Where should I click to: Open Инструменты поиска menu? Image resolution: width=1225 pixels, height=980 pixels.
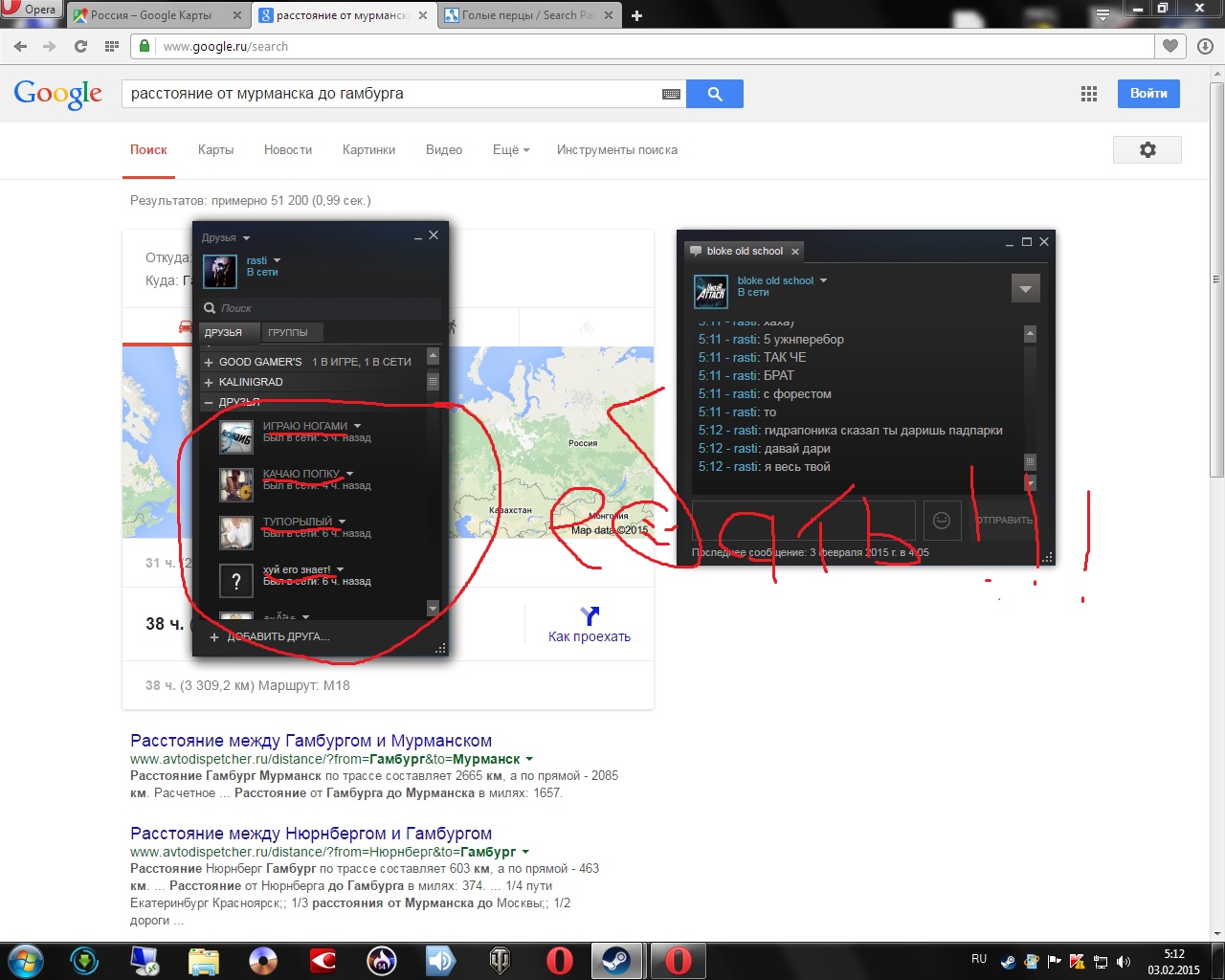(x=617, y=149)
